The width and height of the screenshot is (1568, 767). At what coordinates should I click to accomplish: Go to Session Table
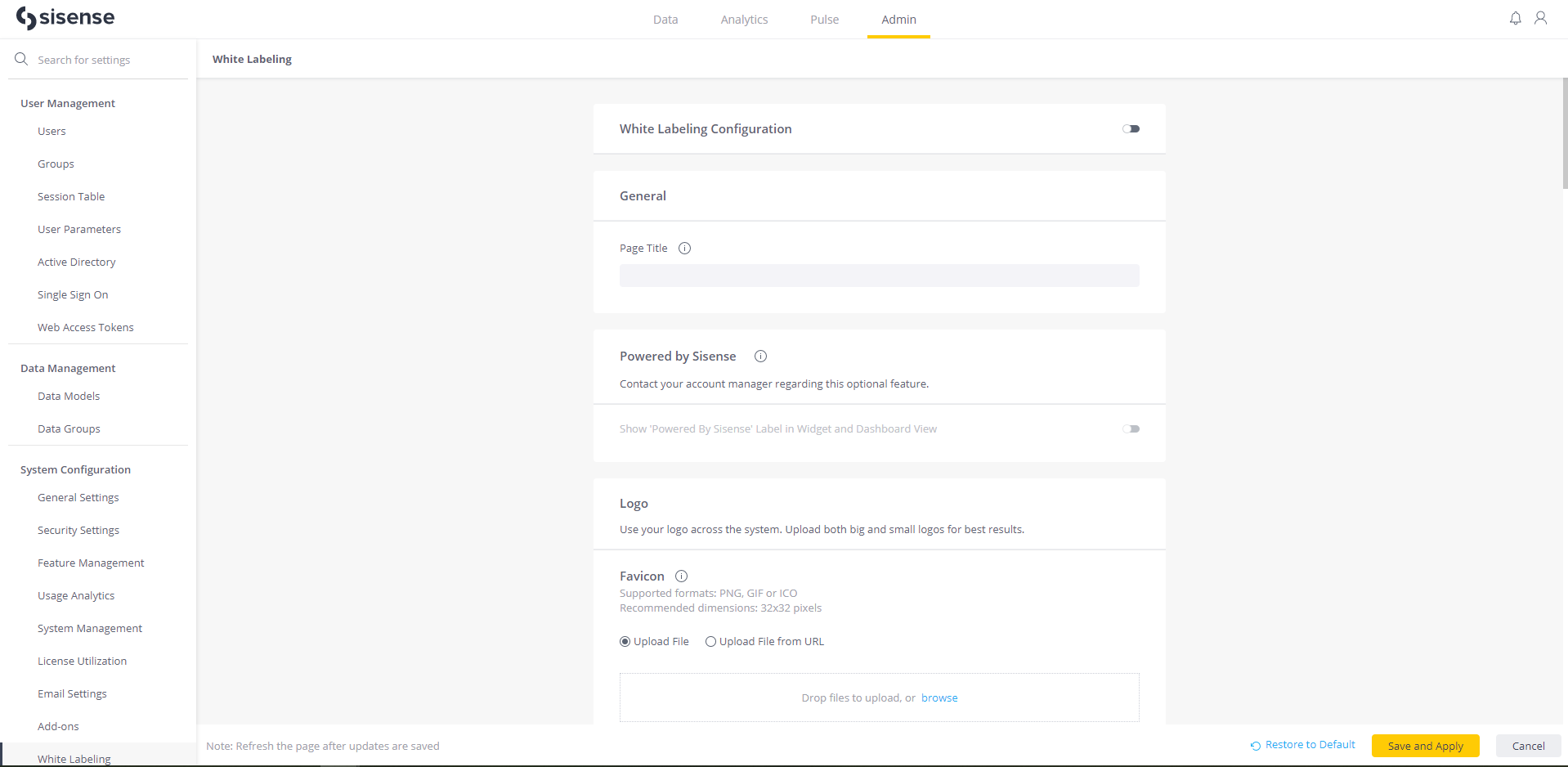pyautogui.click(x=71, y=197)
